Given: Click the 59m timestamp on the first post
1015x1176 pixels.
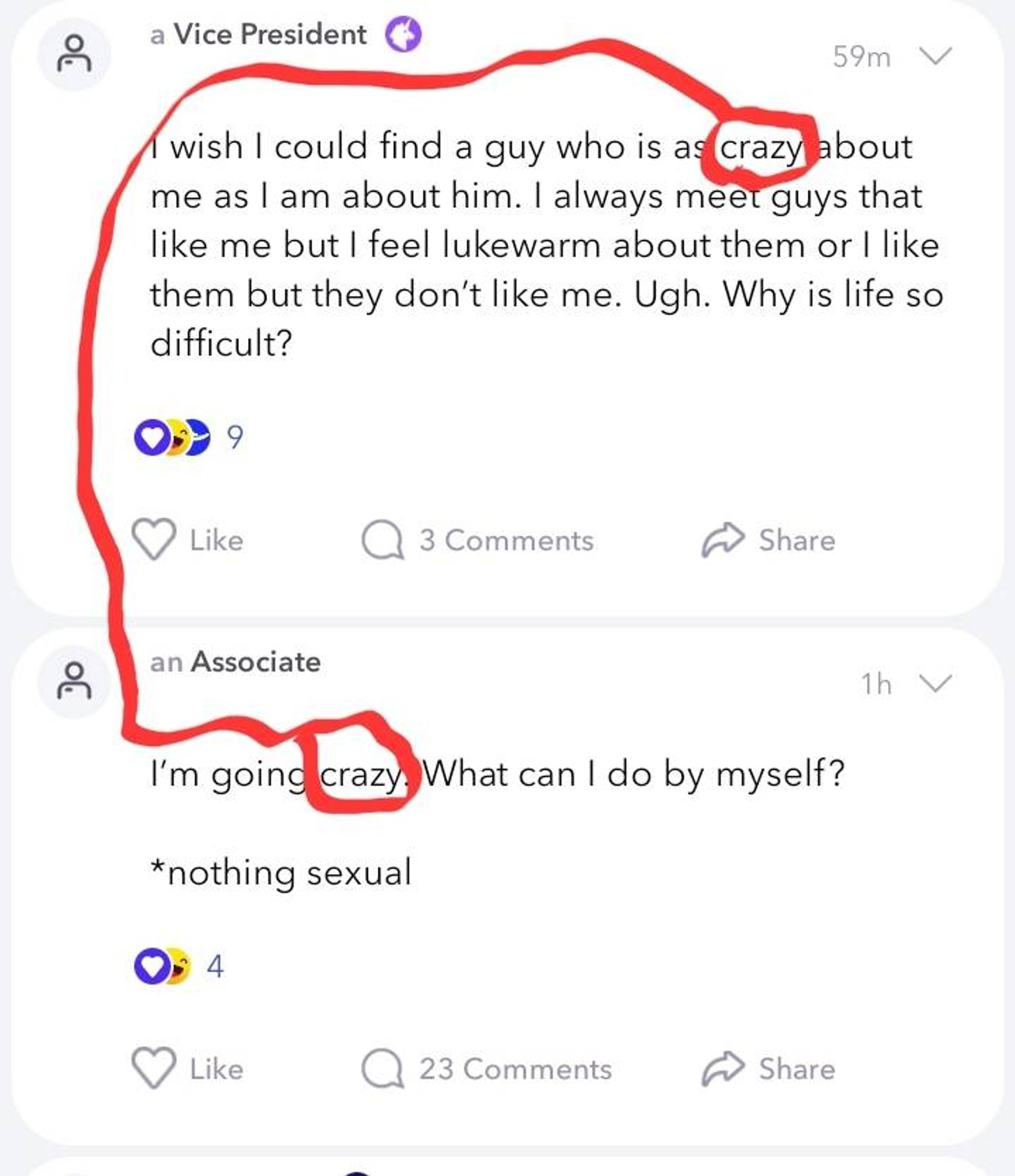Looking at the screenshot, I should click(862, 57).
